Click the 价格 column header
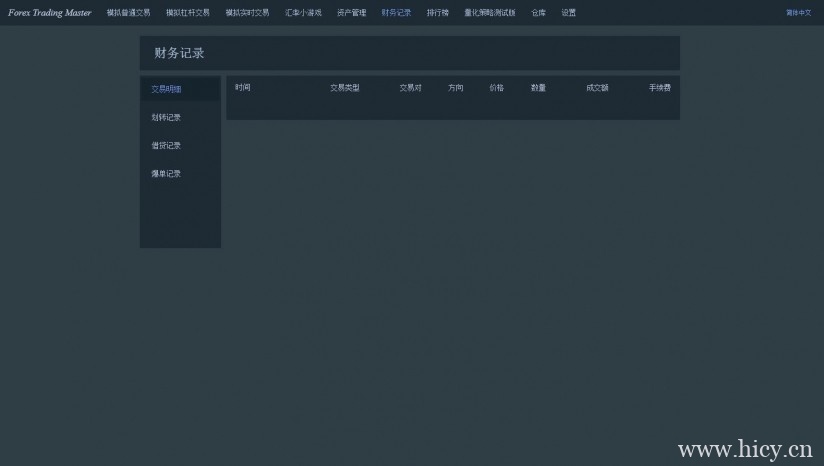The image size is (824, 466). point(497,88)
